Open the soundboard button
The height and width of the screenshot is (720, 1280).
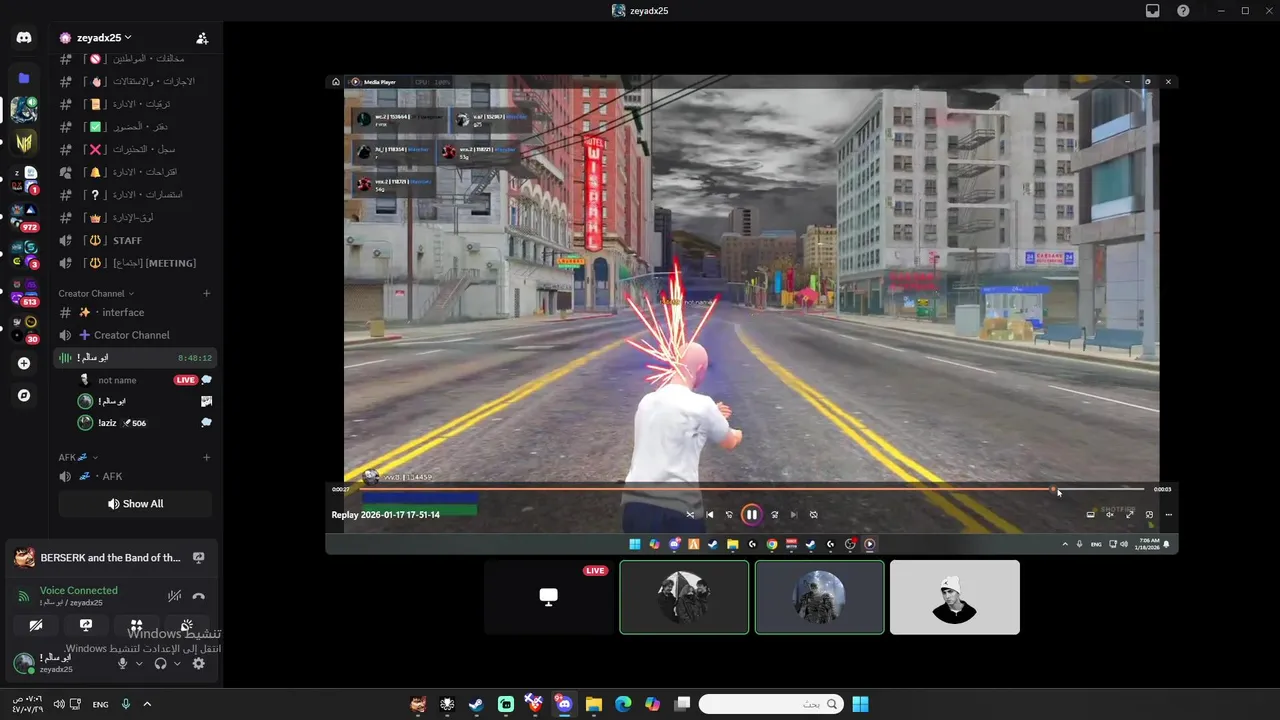tap(187, 625)
